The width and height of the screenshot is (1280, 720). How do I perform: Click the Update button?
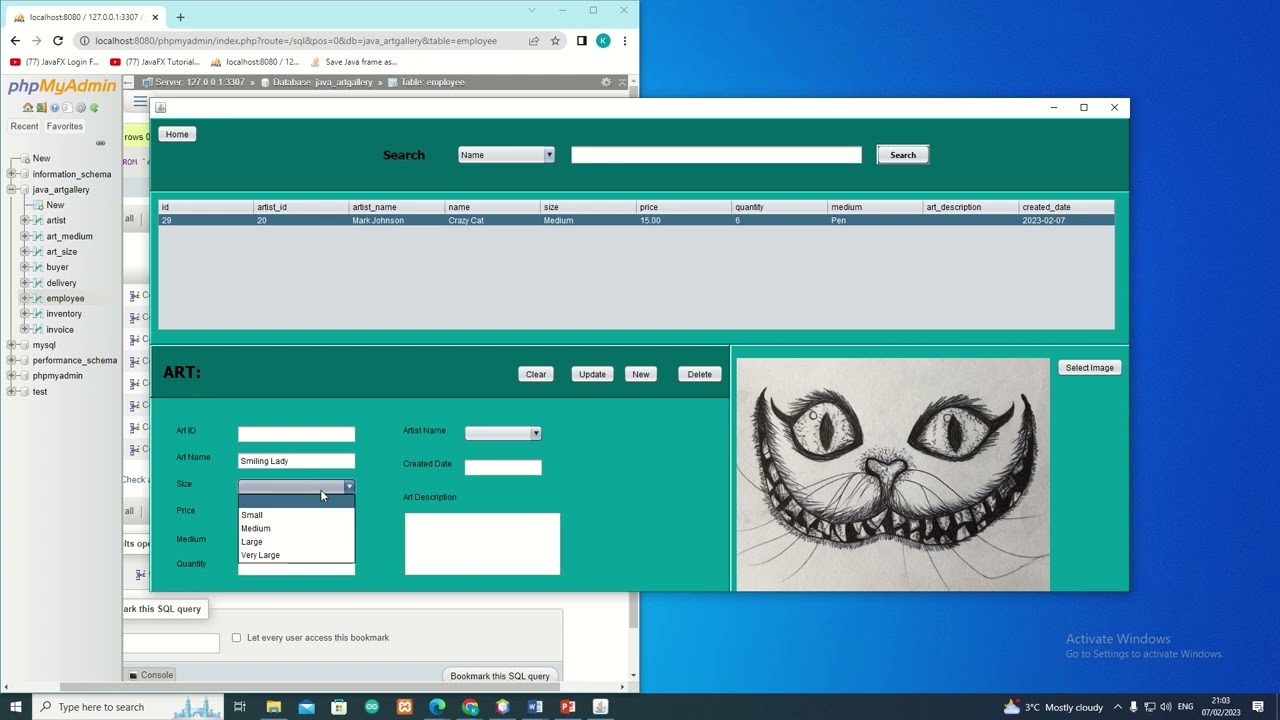coord(592,375)
